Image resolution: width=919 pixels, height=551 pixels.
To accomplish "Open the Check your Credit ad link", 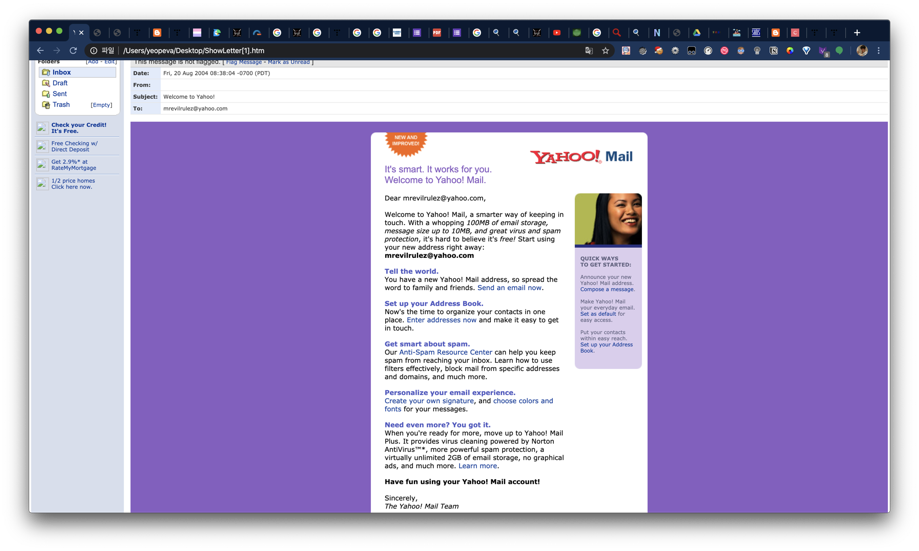I will [79, 128].
